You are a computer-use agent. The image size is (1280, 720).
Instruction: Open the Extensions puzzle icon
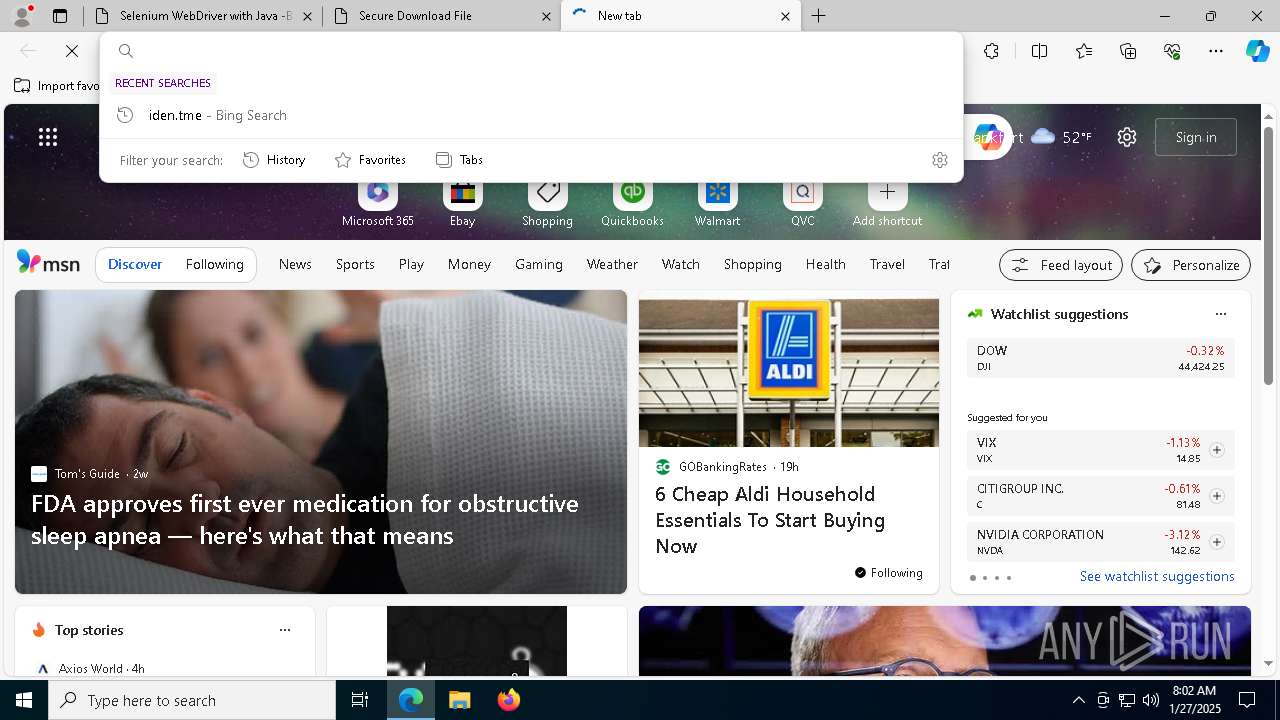tap(991, 51)
